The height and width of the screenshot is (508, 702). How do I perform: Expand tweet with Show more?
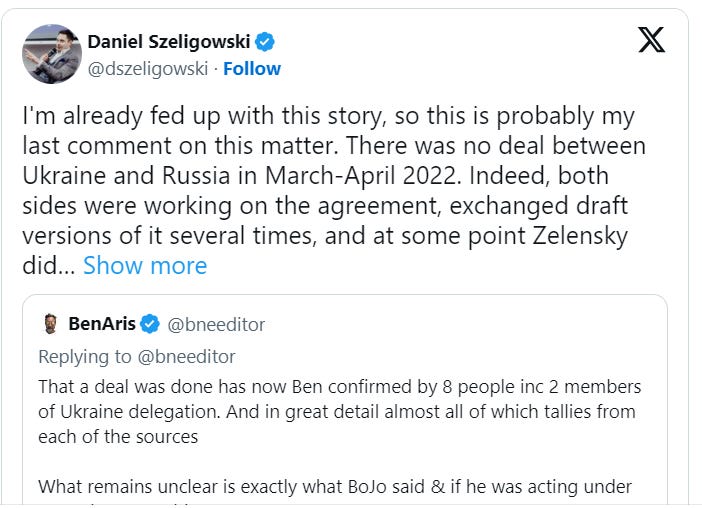click(x=145, y=265)
